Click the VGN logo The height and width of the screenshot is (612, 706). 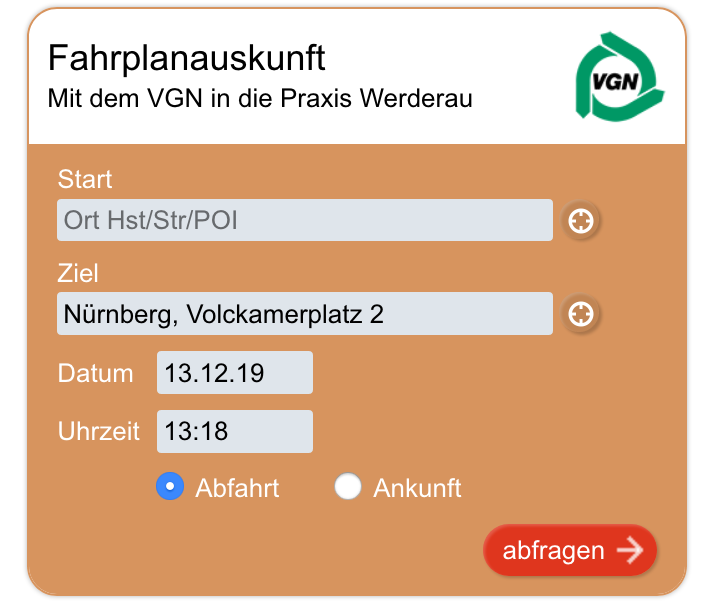(x=617, y=76)
